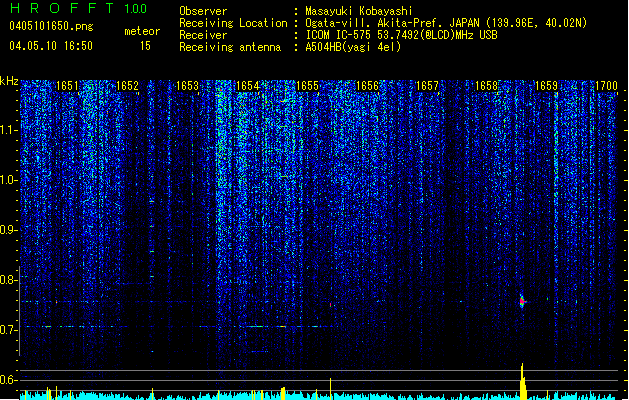Click the meteor count value 15
The width and height of the screenshot is (629, 400).
point(145,46)
